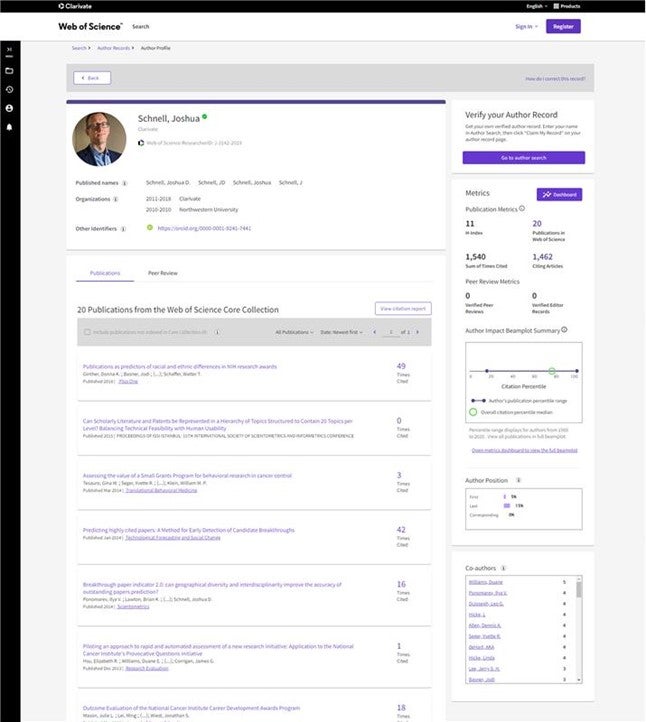Open the All Publications filter dropdown

pos(294,331)
